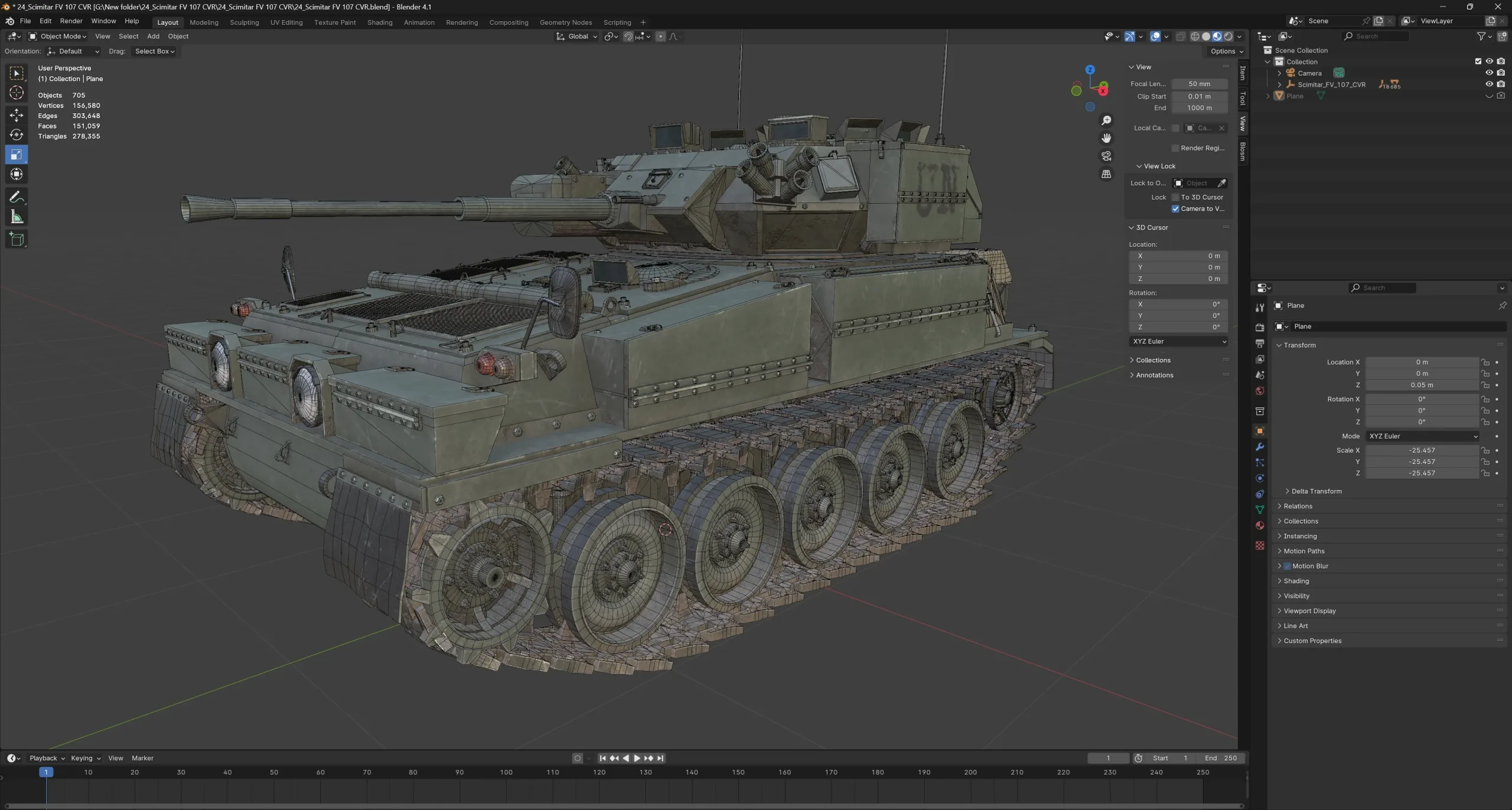Toggle X-Ray mode in viewport header
This screenshot has height=810, width=1512.
click(x=1181, y=36)
